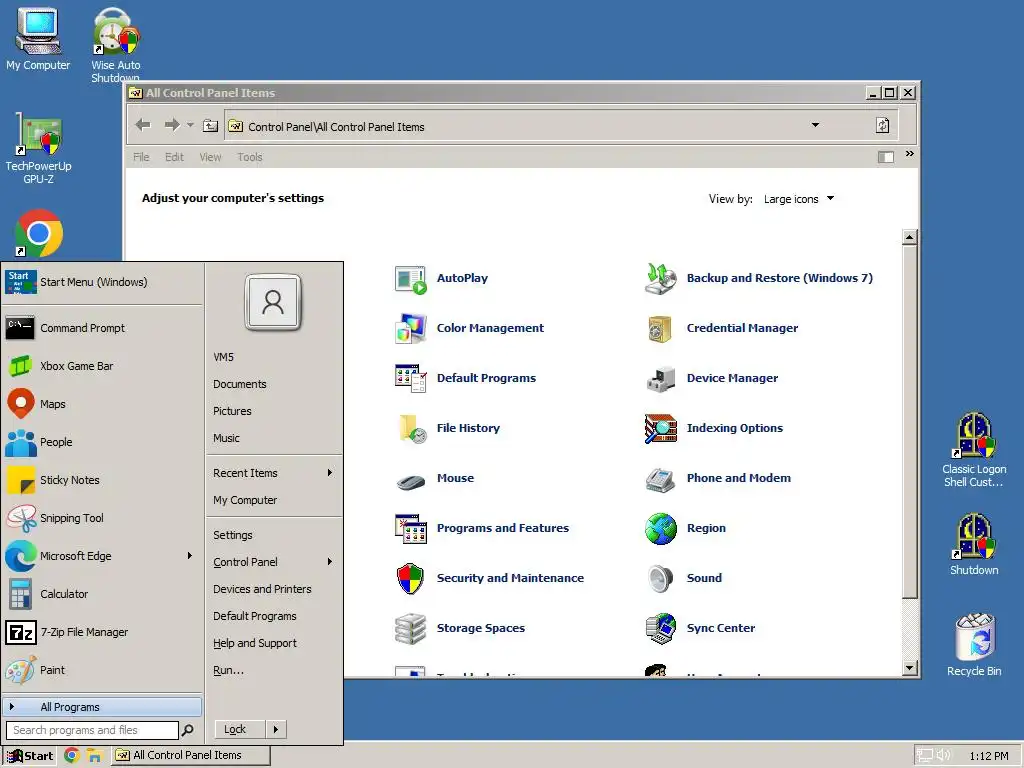
Task: Click the Back arrow in Control Panel
Action: pyautogui.click(x=143, y=125)
